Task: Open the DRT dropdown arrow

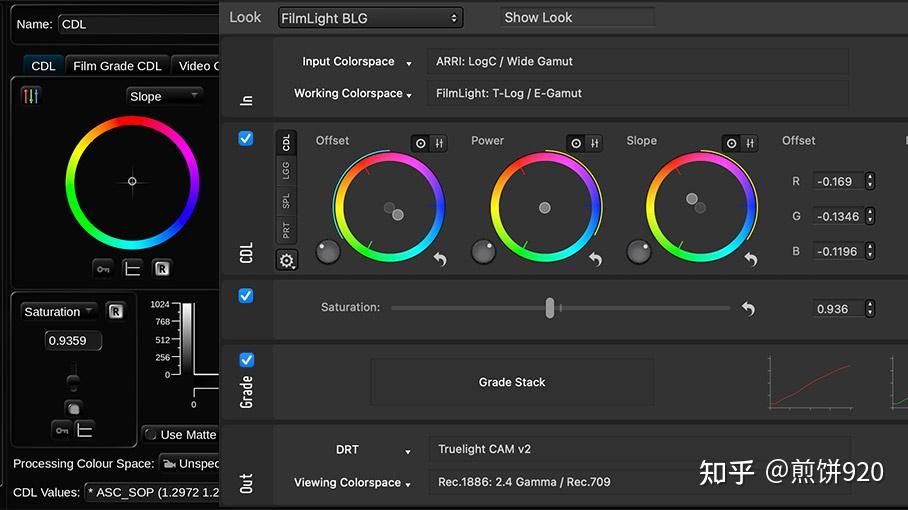Action: 408,452
